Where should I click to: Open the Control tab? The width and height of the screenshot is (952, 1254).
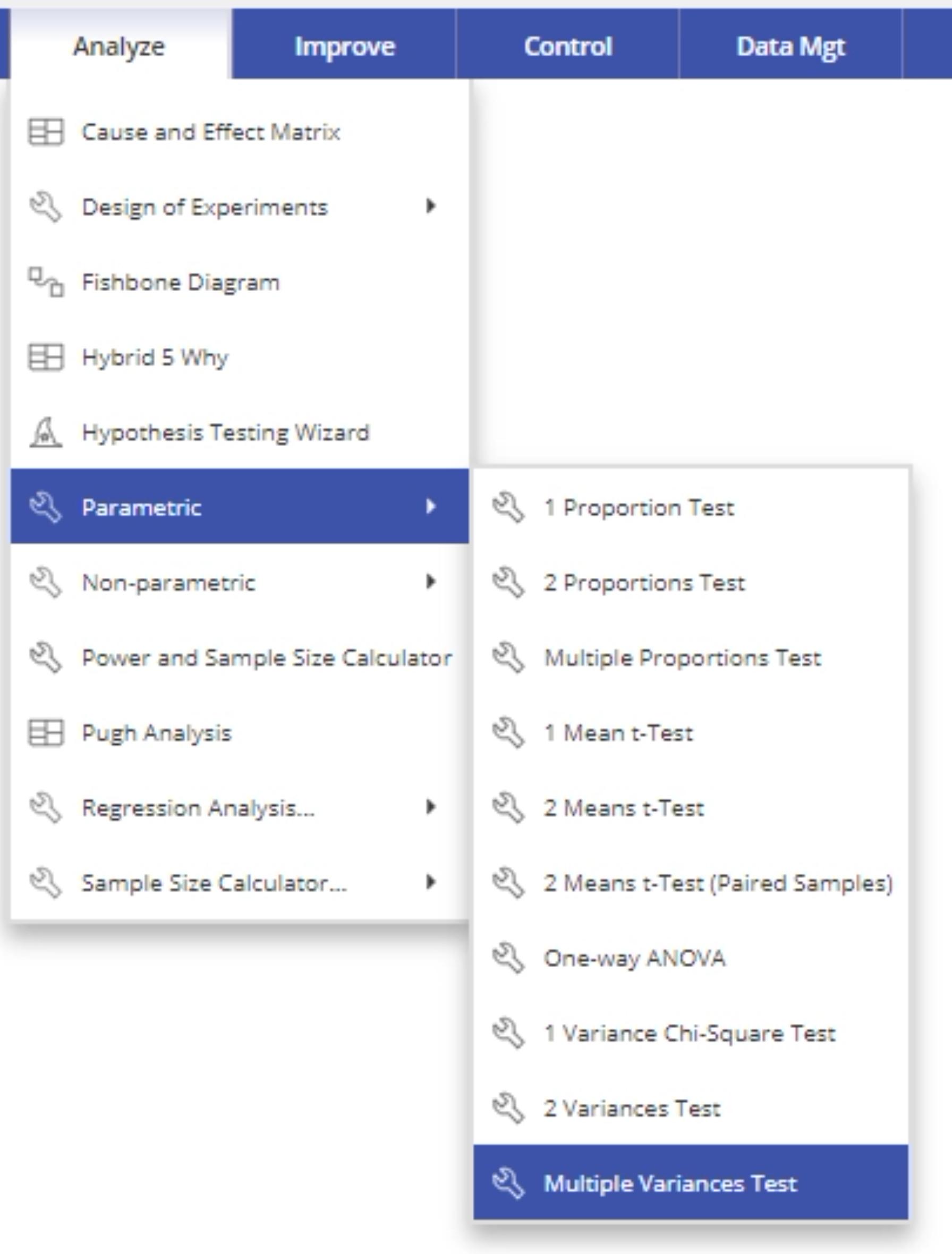click(567, 47)
